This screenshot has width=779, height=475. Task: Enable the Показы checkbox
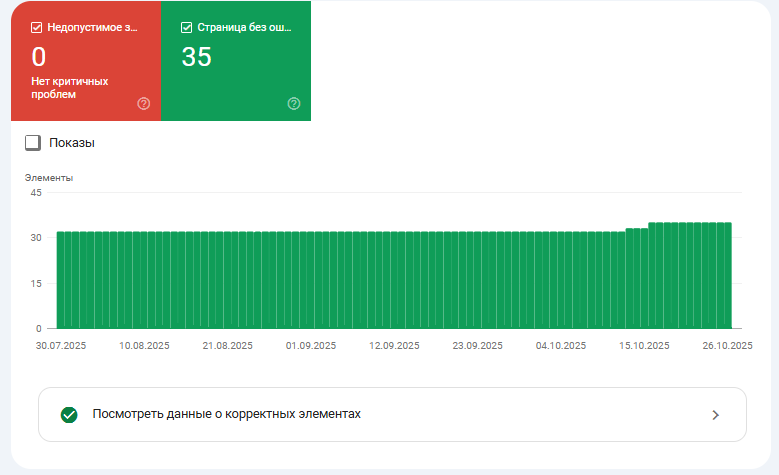[x=33, y=143]
